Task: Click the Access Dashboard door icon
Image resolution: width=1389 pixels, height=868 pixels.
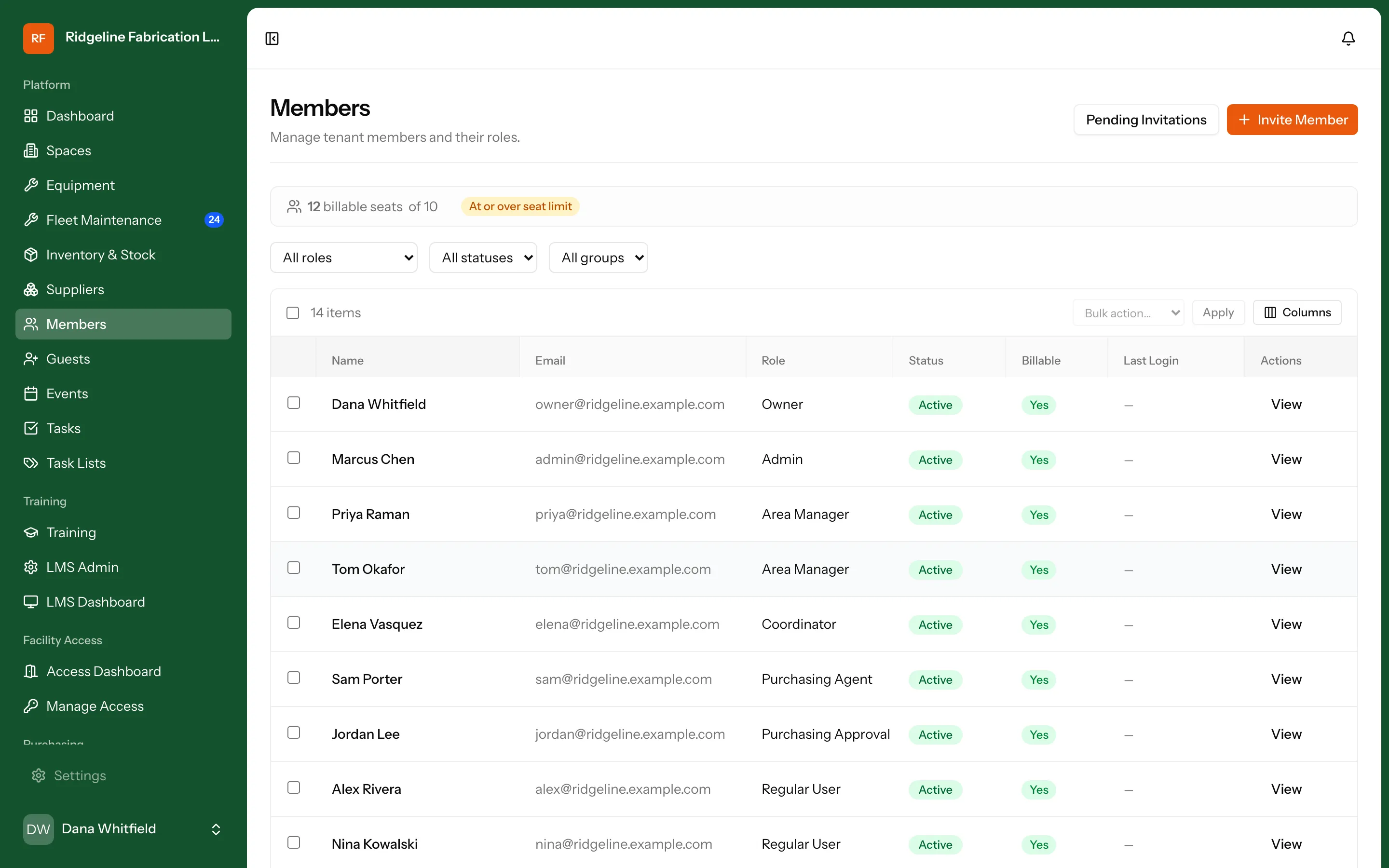Action: [x=31, y=672]
